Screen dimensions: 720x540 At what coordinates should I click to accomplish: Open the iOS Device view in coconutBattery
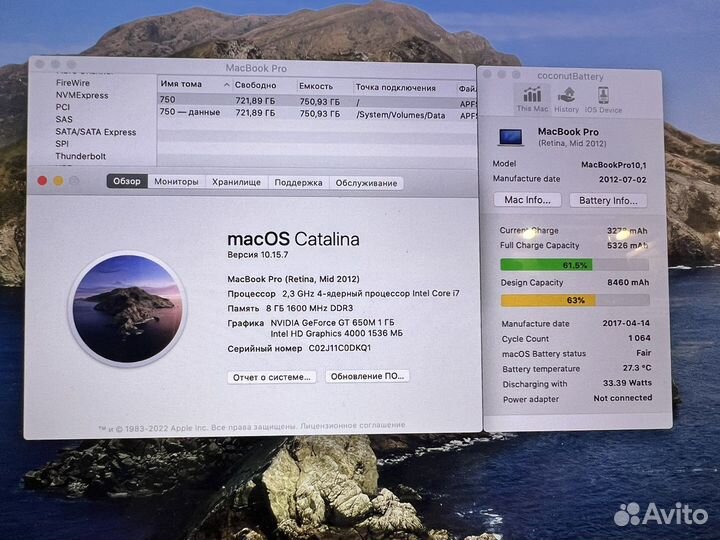(603, 100)
